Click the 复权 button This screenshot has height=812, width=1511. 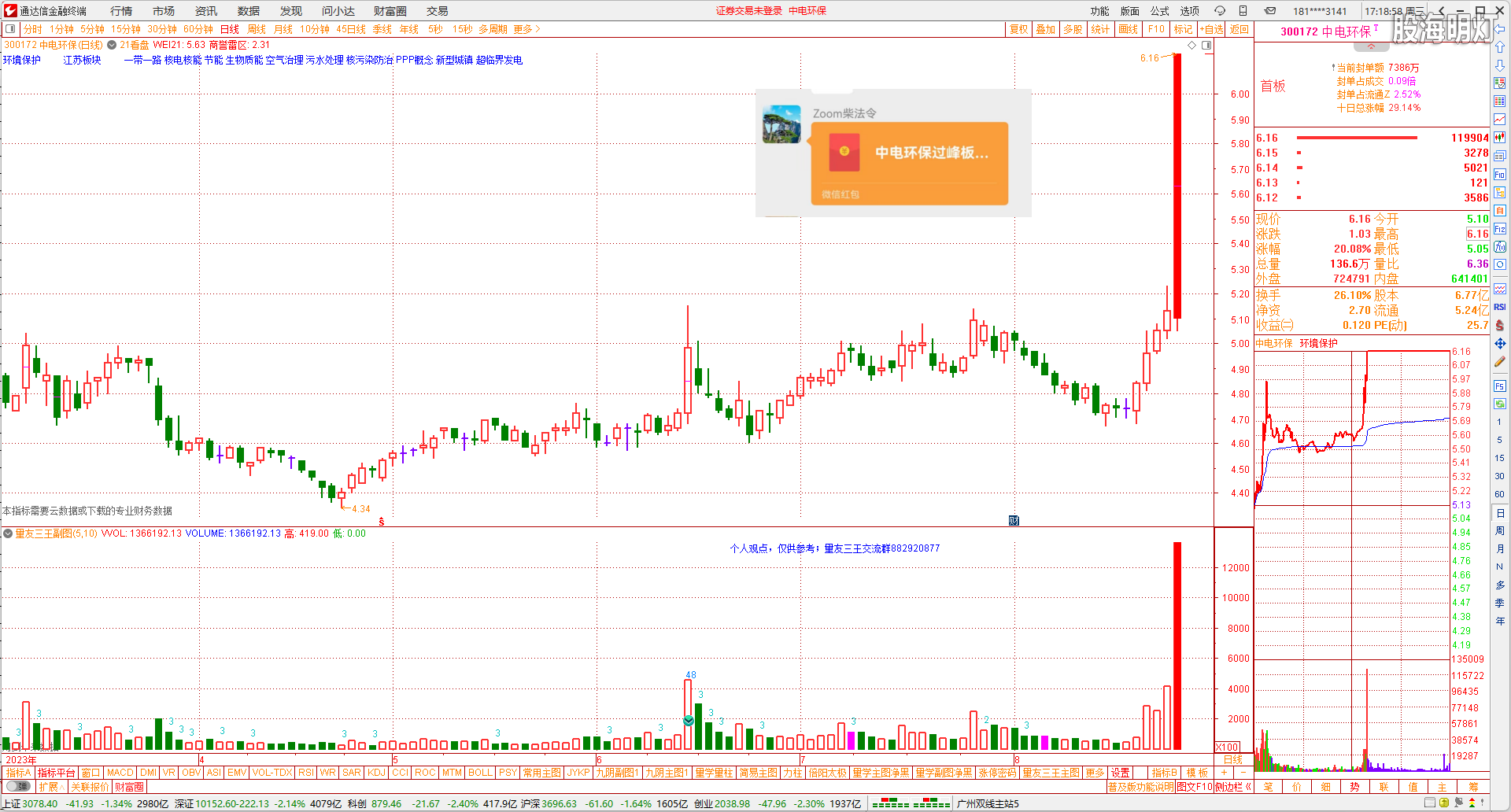coord(1018,29)
